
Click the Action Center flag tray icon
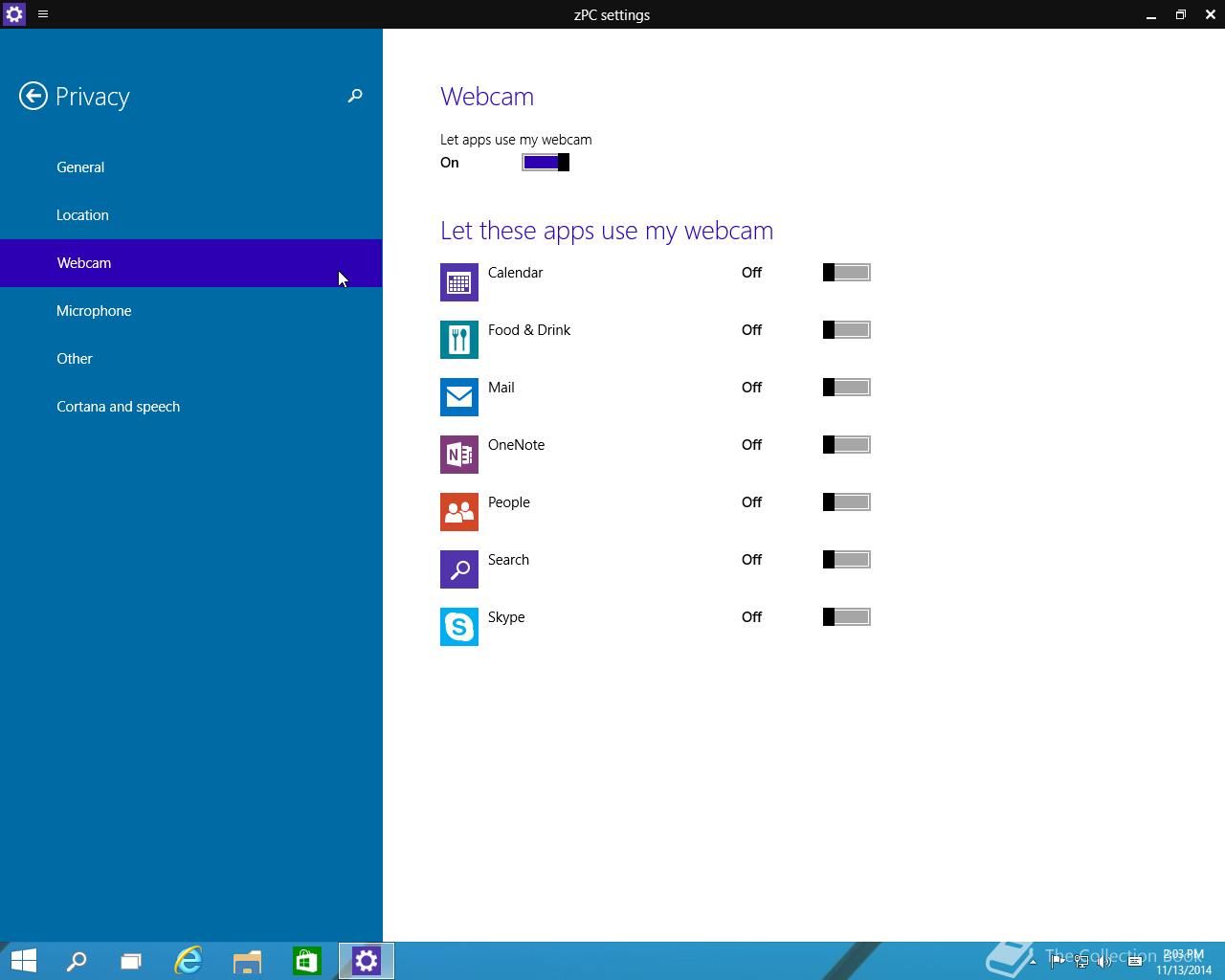tap(1058, 961)
